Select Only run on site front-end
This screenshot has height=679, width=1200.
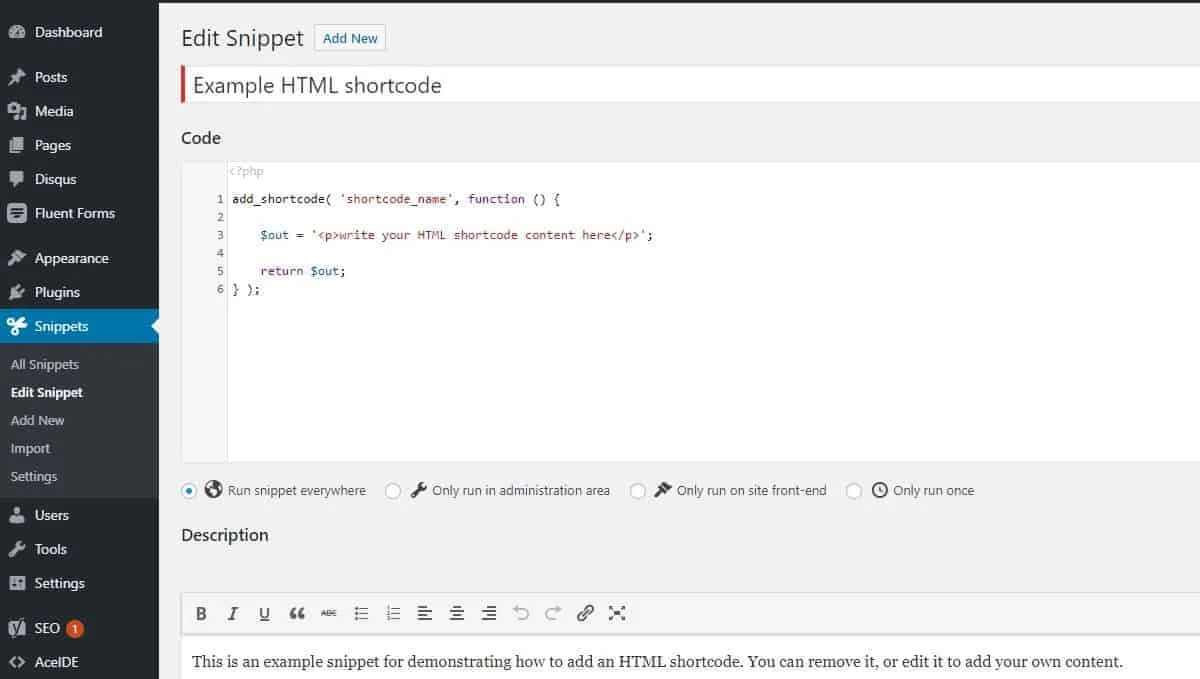click(x=637, y=491)
